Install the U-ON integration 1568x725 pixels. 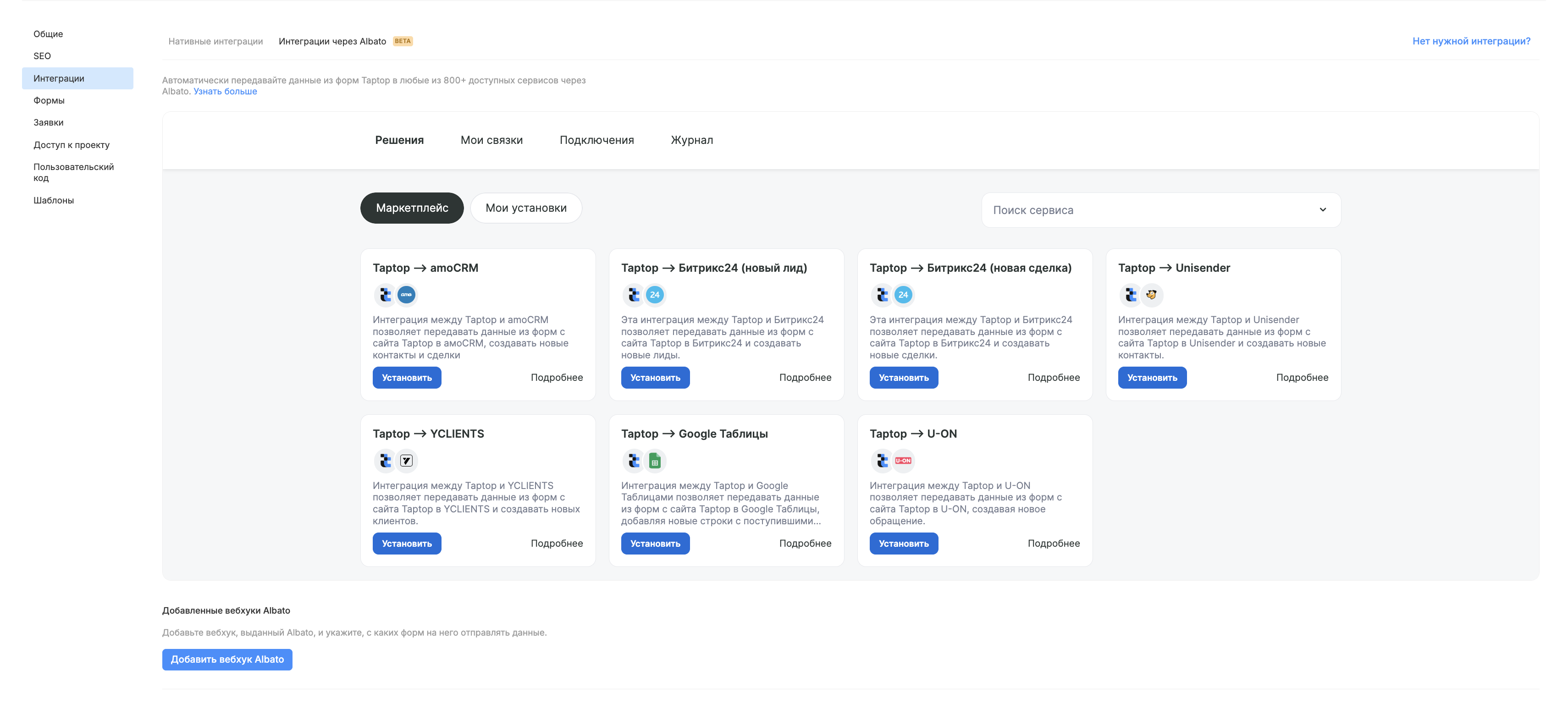903,544
